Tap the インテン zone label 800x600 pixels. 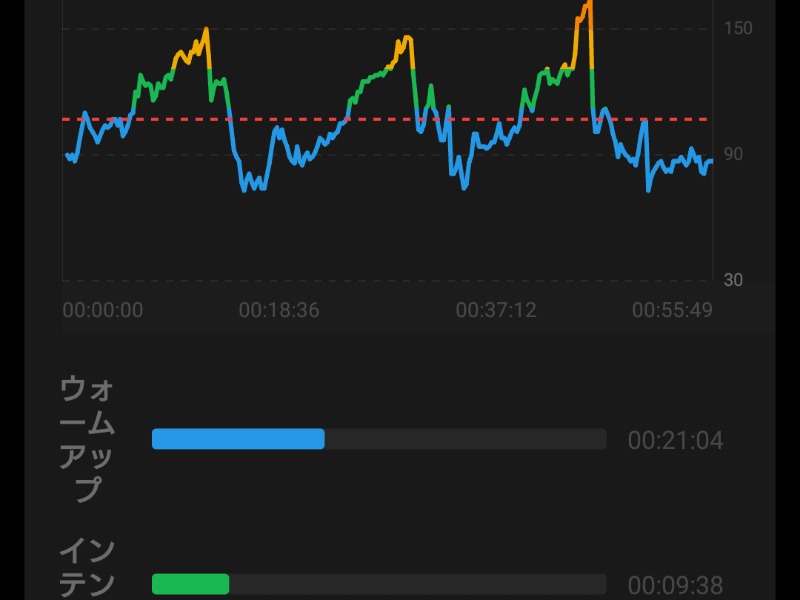pos(88,567)
